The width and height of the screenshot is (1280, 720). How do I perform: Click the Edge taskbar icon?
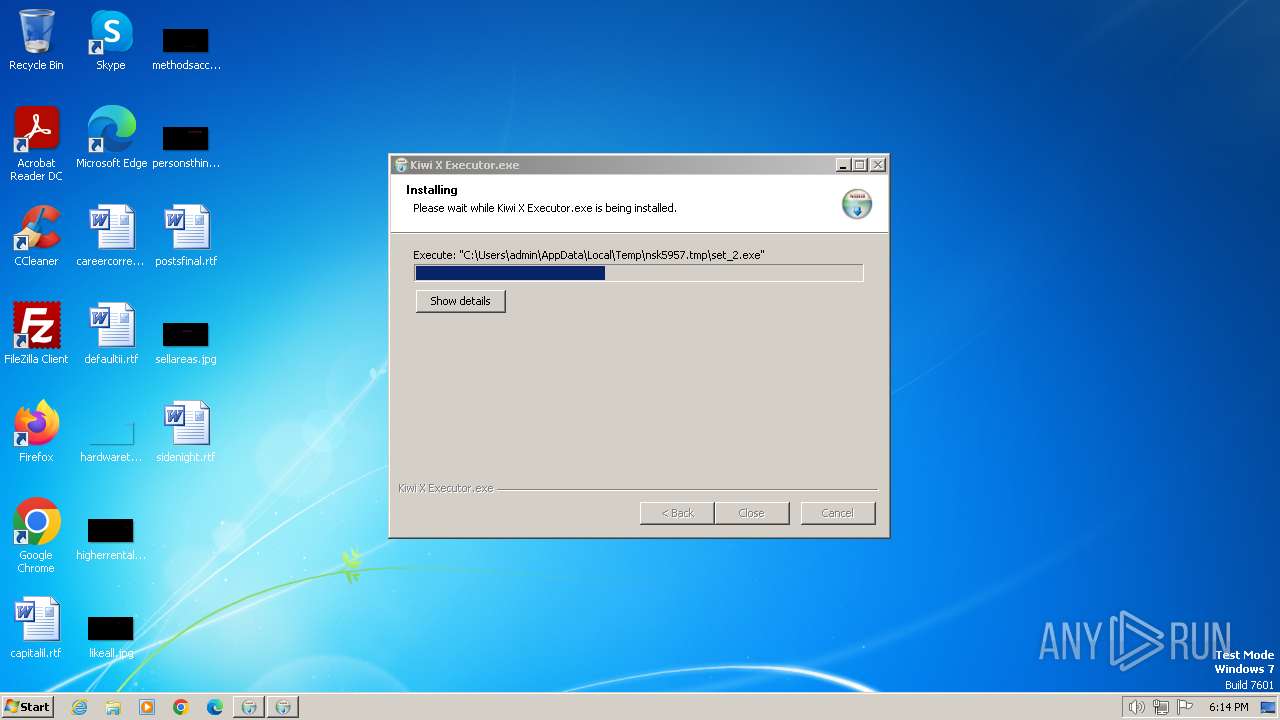[x=215, y=707]
